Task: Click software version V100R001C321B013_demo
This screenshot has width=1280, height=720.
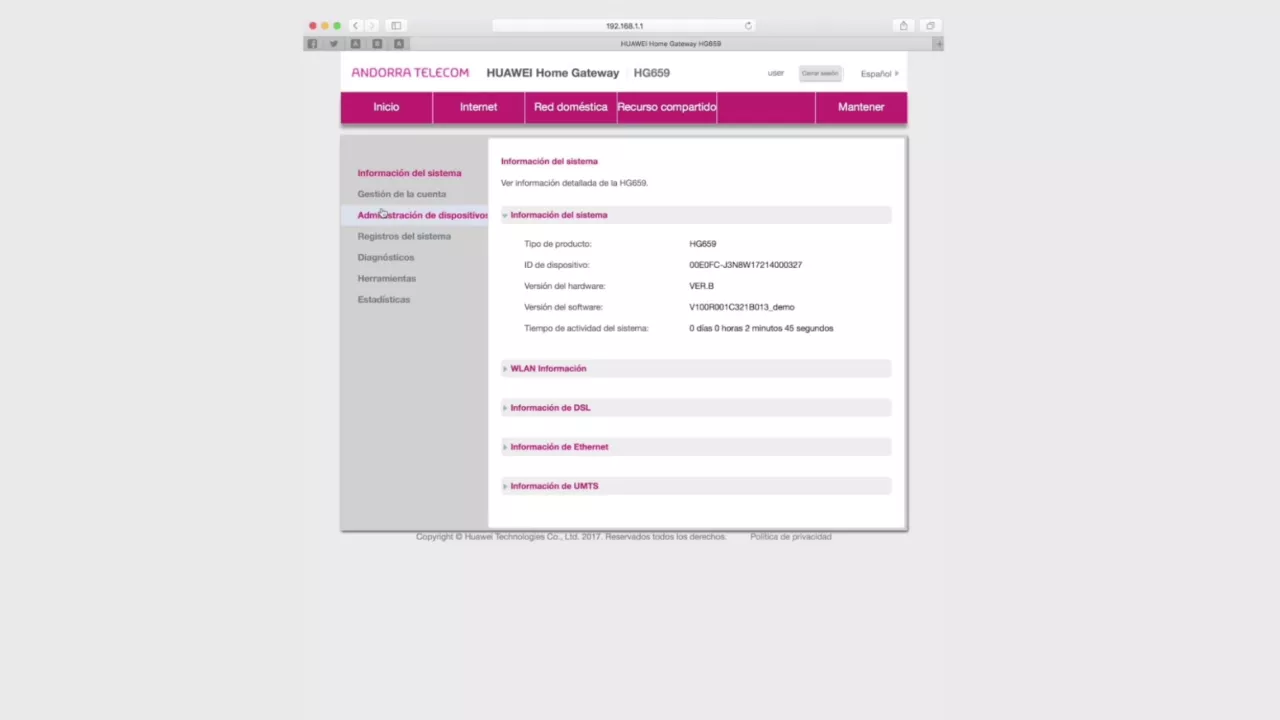Action: pos(741,307)
